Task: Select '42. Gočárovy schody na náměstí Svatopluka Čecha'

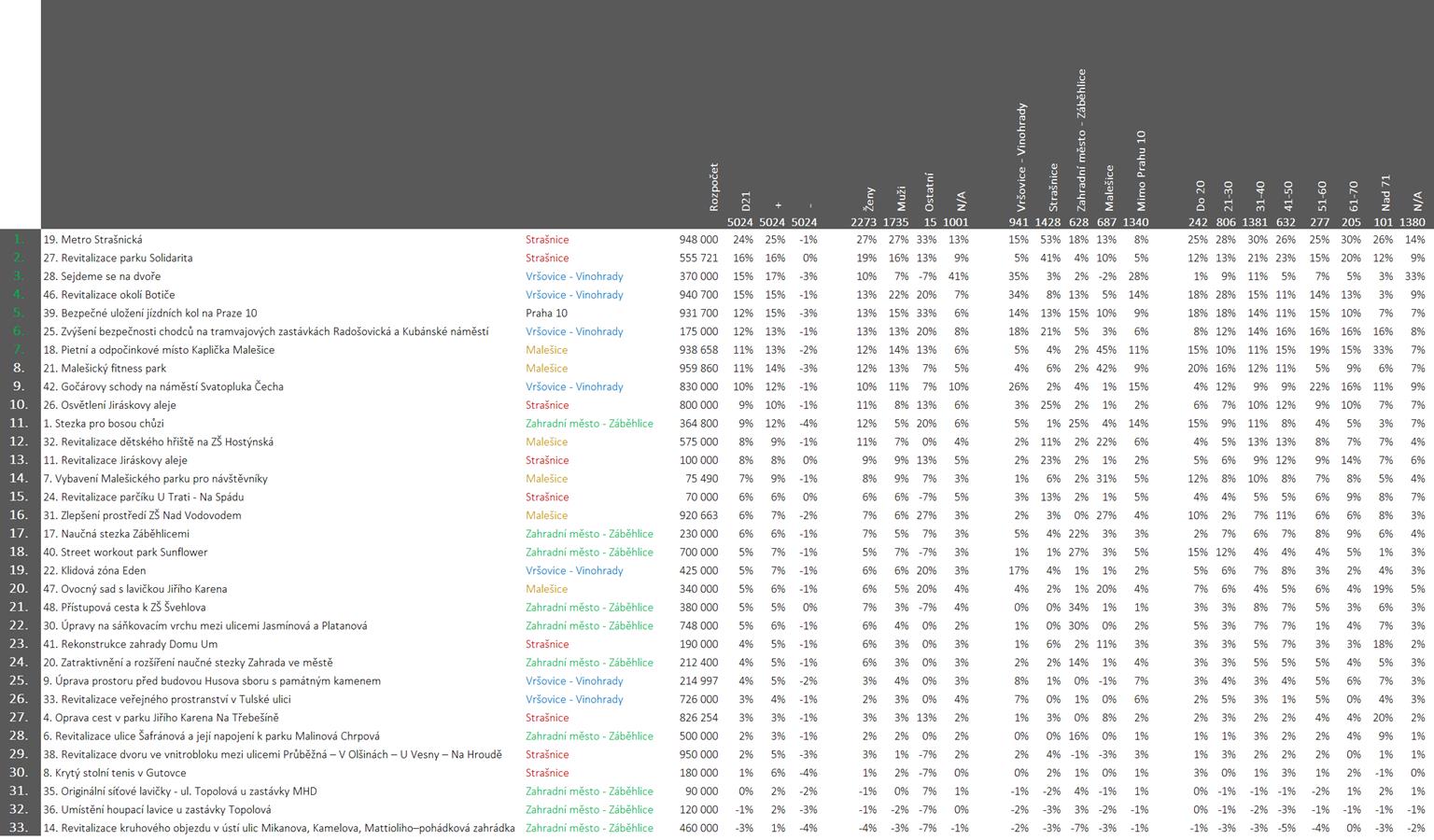Action: click(163, 386)
